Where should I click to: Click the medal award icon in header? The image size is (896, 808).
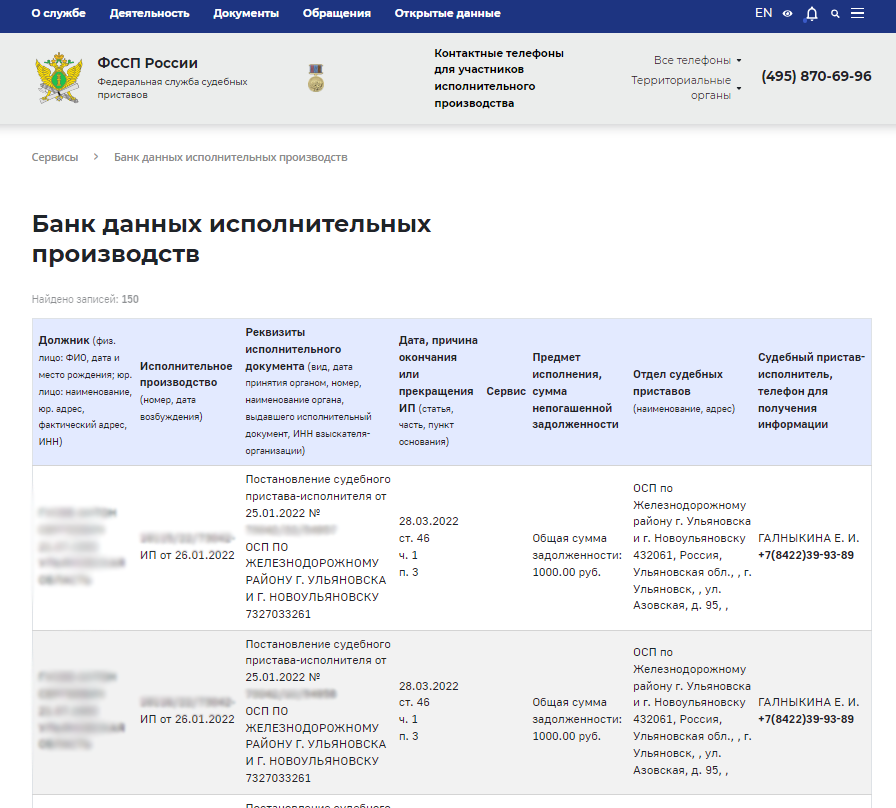coord(315,78)
